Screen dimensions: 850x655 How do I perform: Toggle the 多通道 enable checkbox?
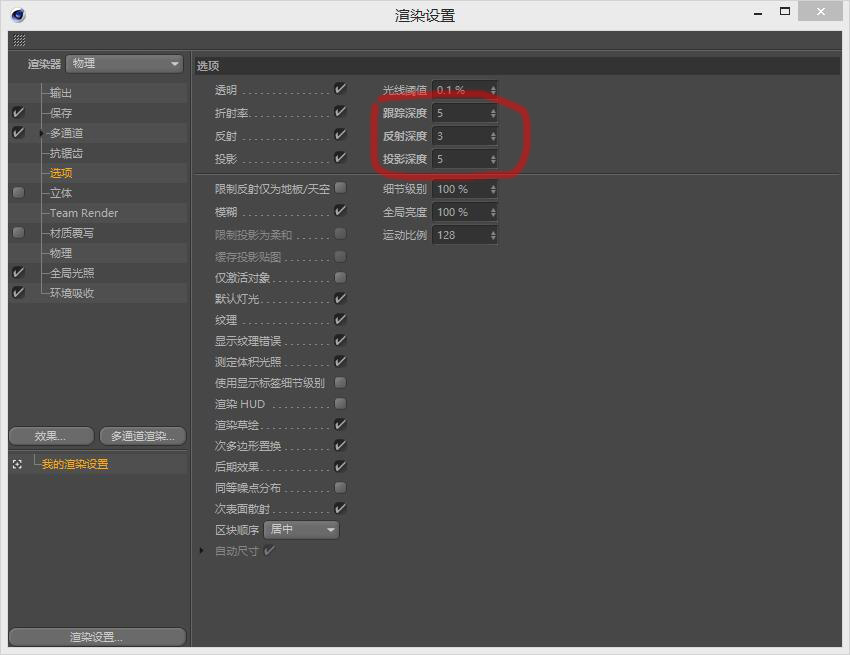18,132
